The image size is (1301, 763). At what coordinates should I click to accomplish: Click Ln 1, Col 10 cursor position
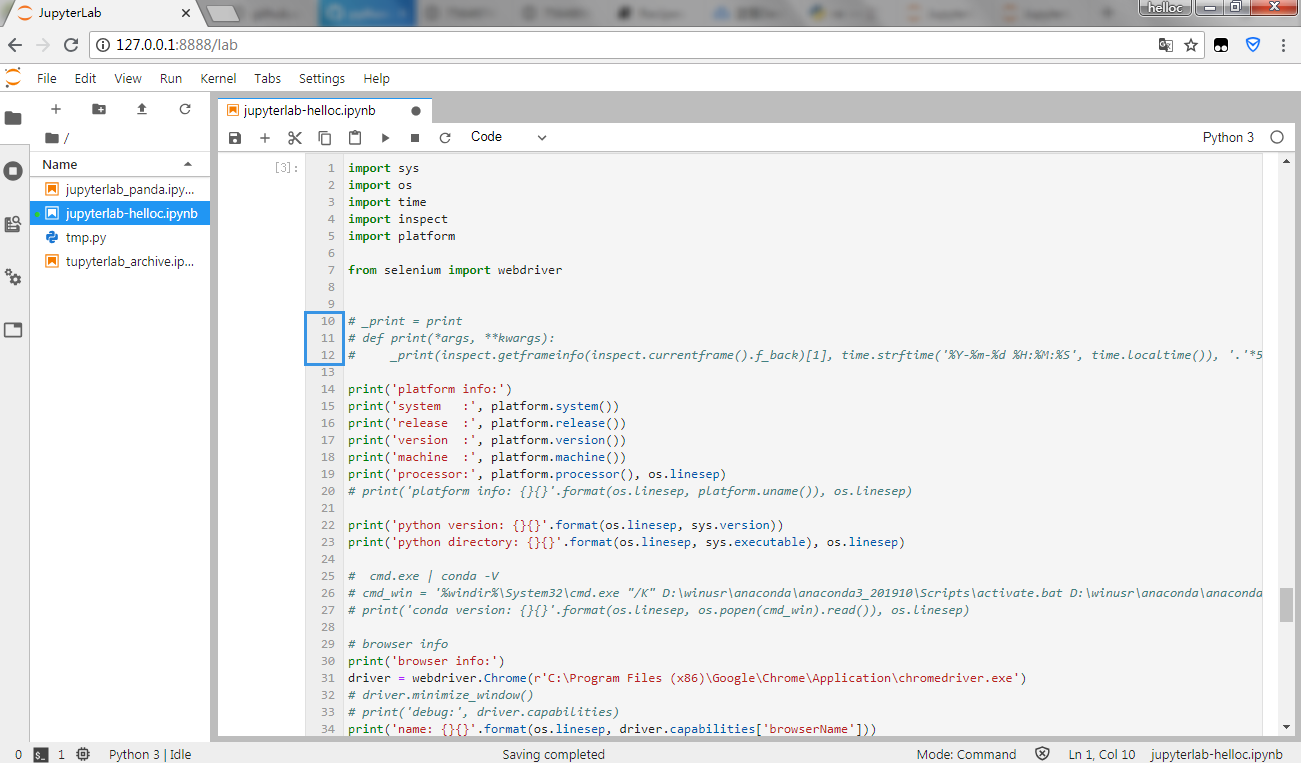1102,754
